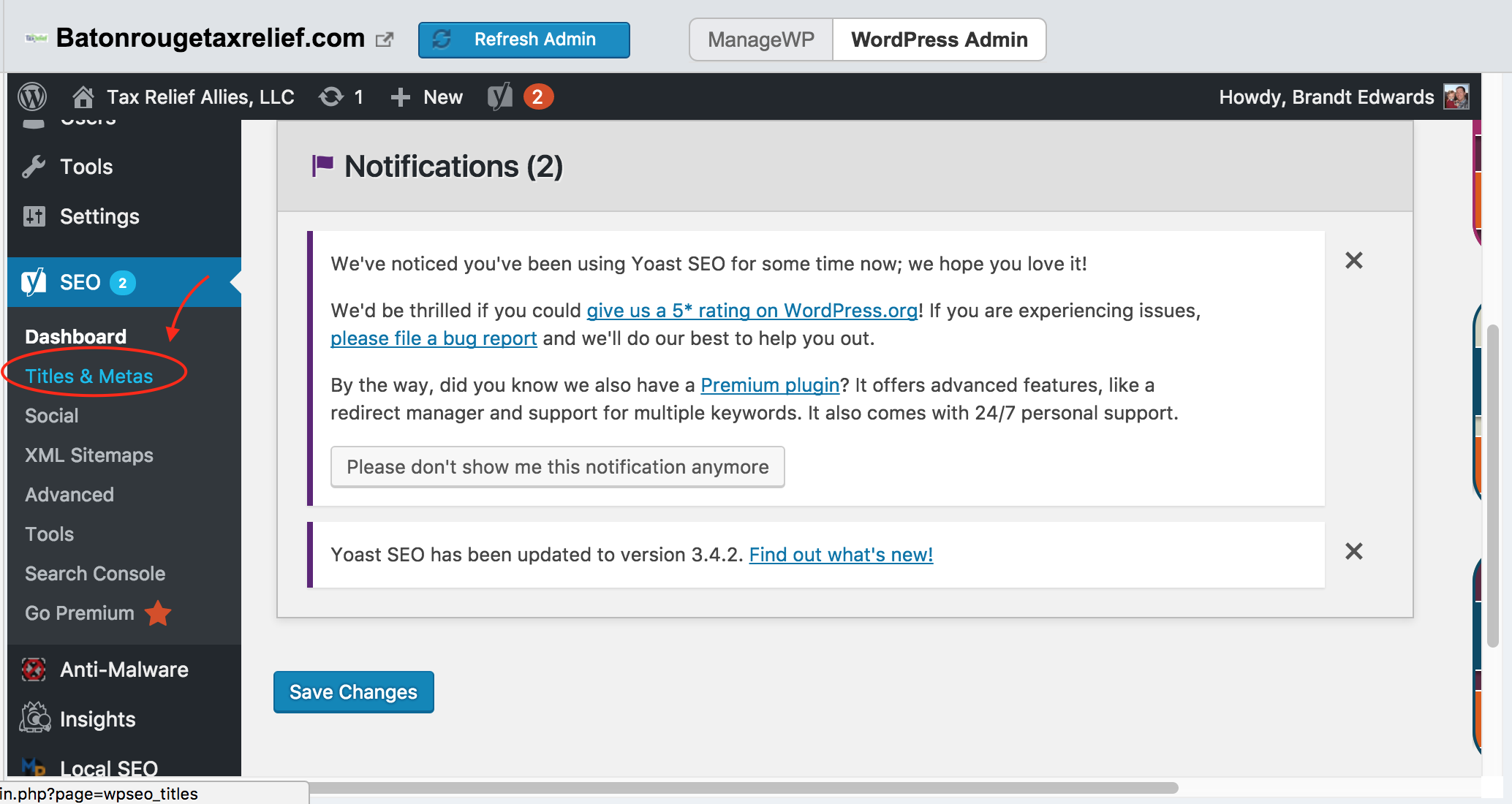
Task: Open the Premium plugin link
Action: point(770,385)
